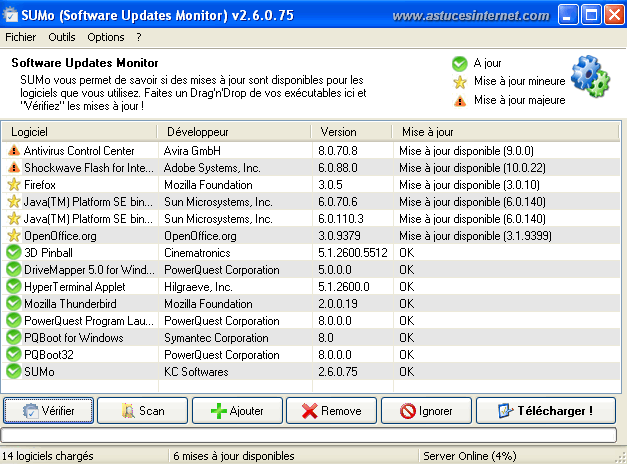Click the Scan button
Viewport: 627px width, 464px height.
tap(142, 410)
